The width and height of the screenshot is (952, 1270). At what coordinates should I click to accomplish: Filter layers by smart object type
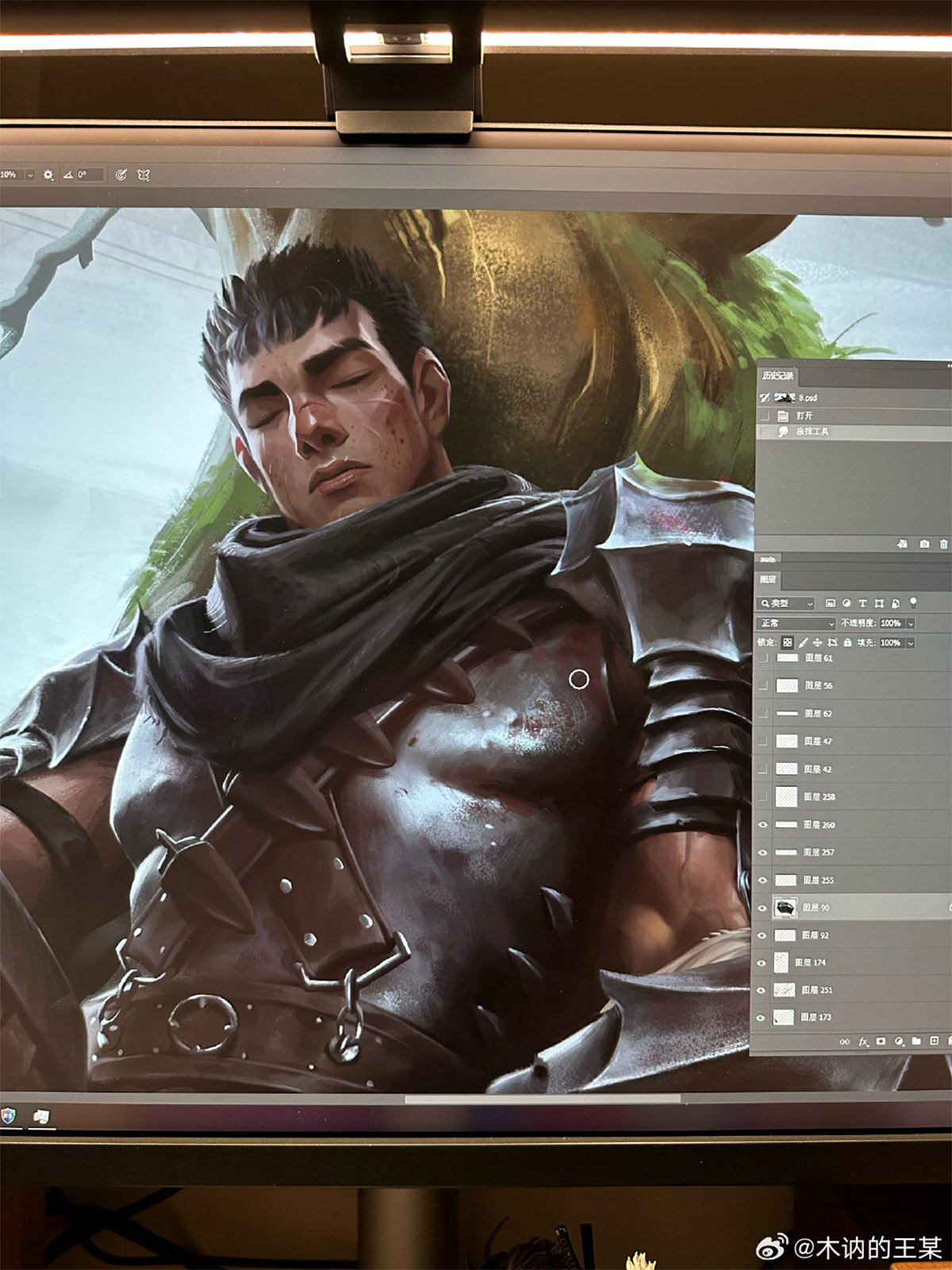896,603
